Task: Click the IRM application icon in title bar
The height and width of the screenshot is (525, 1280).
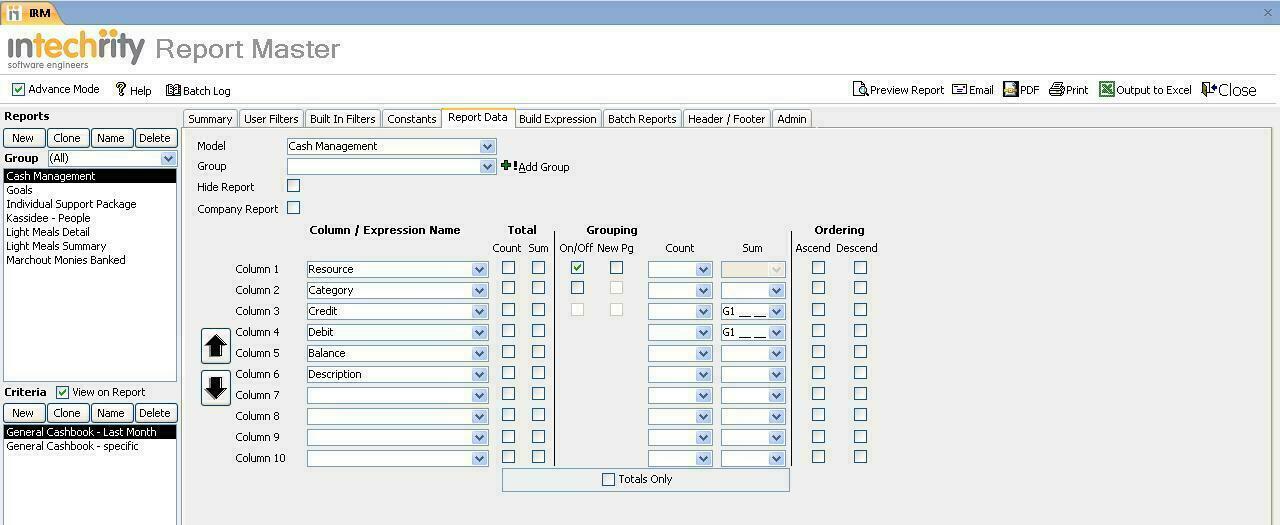Action: tap(13, 13)
